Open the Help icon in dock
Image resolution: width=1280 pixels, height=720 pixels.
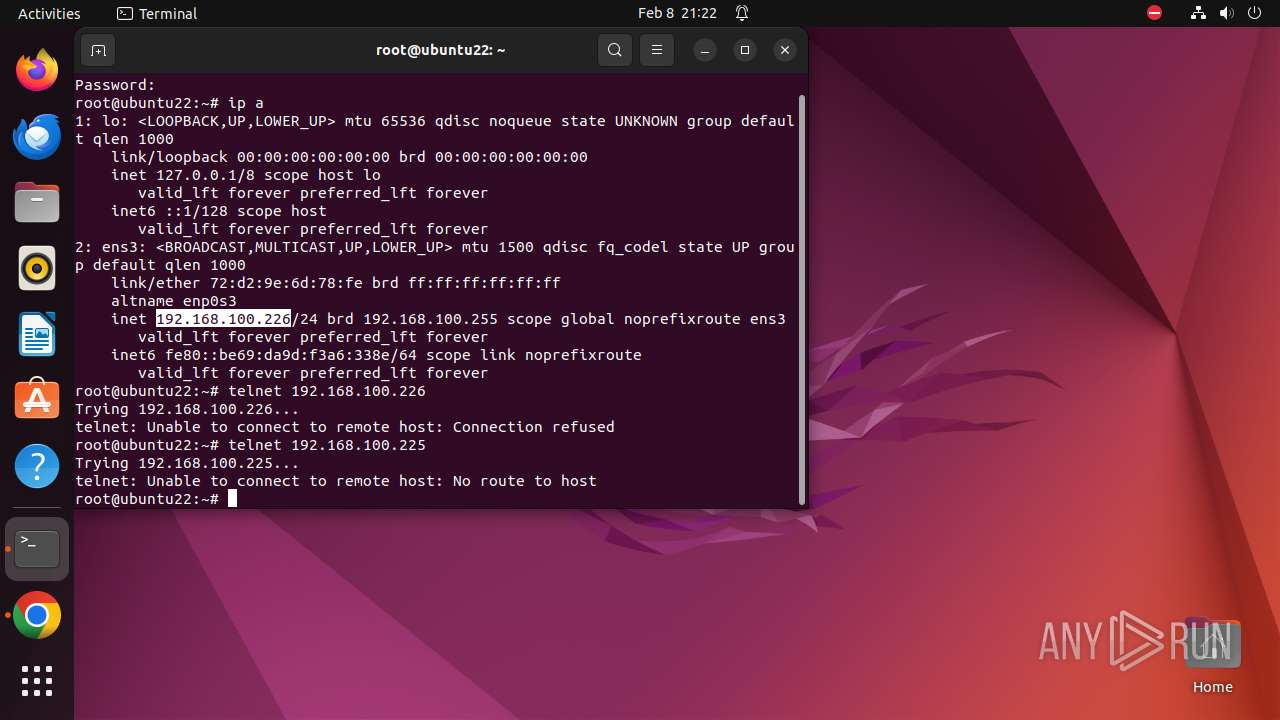click(37, 466)
